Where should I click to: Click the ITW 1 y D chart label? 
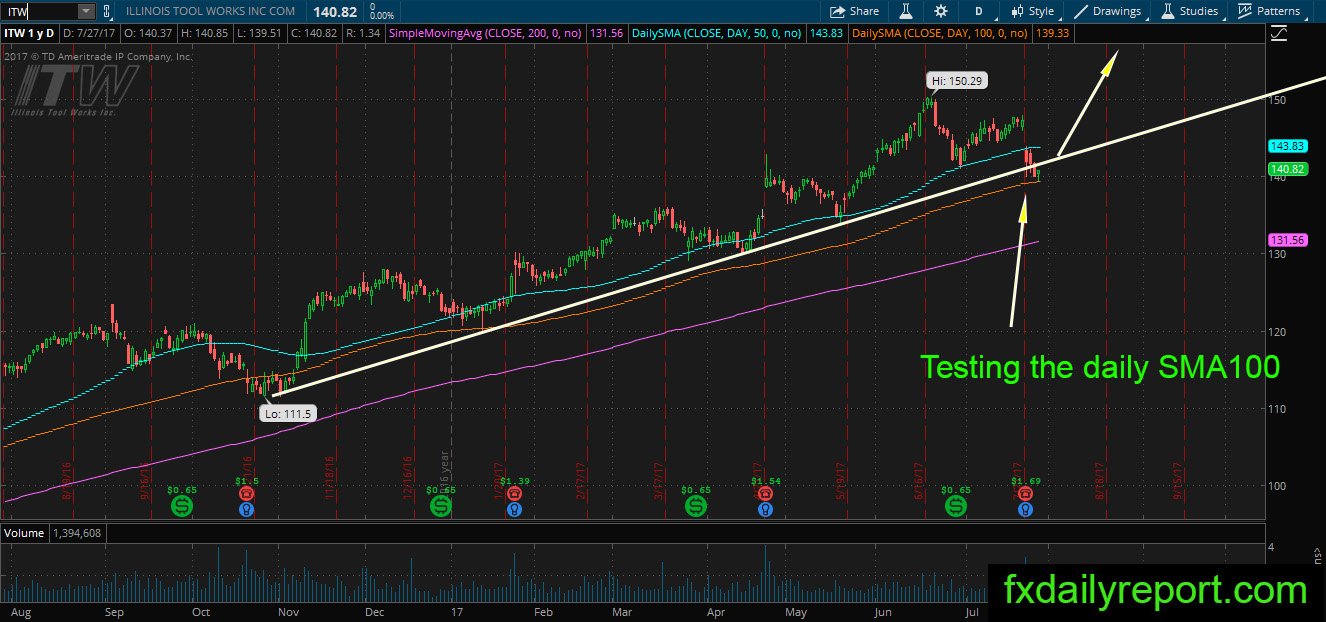point(30,33)
